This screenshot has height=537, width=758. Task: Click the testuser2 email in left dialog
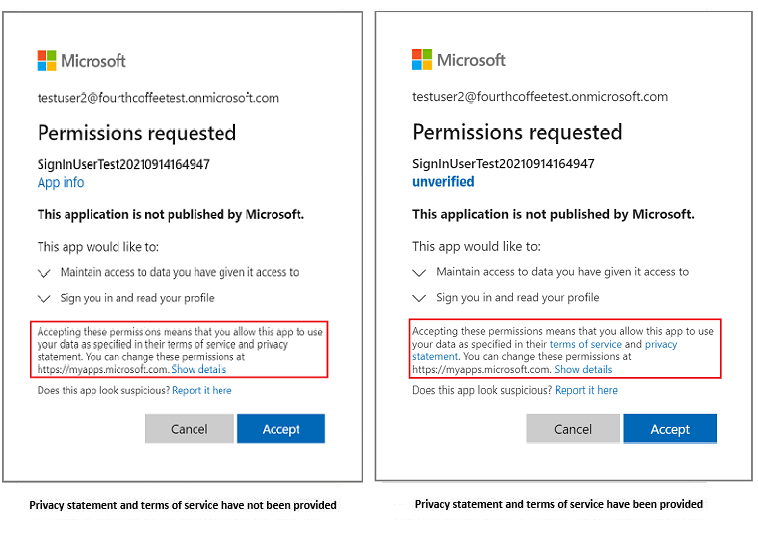tap(158, 98)
